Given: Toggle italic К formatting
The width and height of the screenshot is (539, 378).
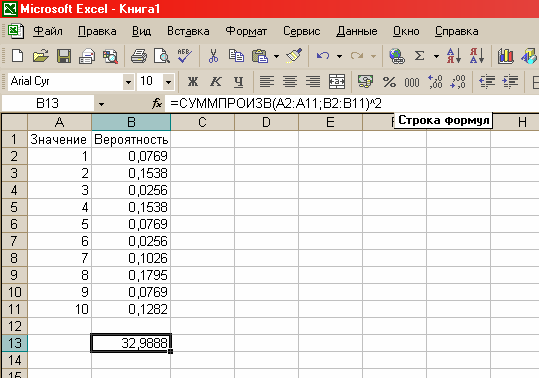Looking at the screenshot, I should click(216, 82).
